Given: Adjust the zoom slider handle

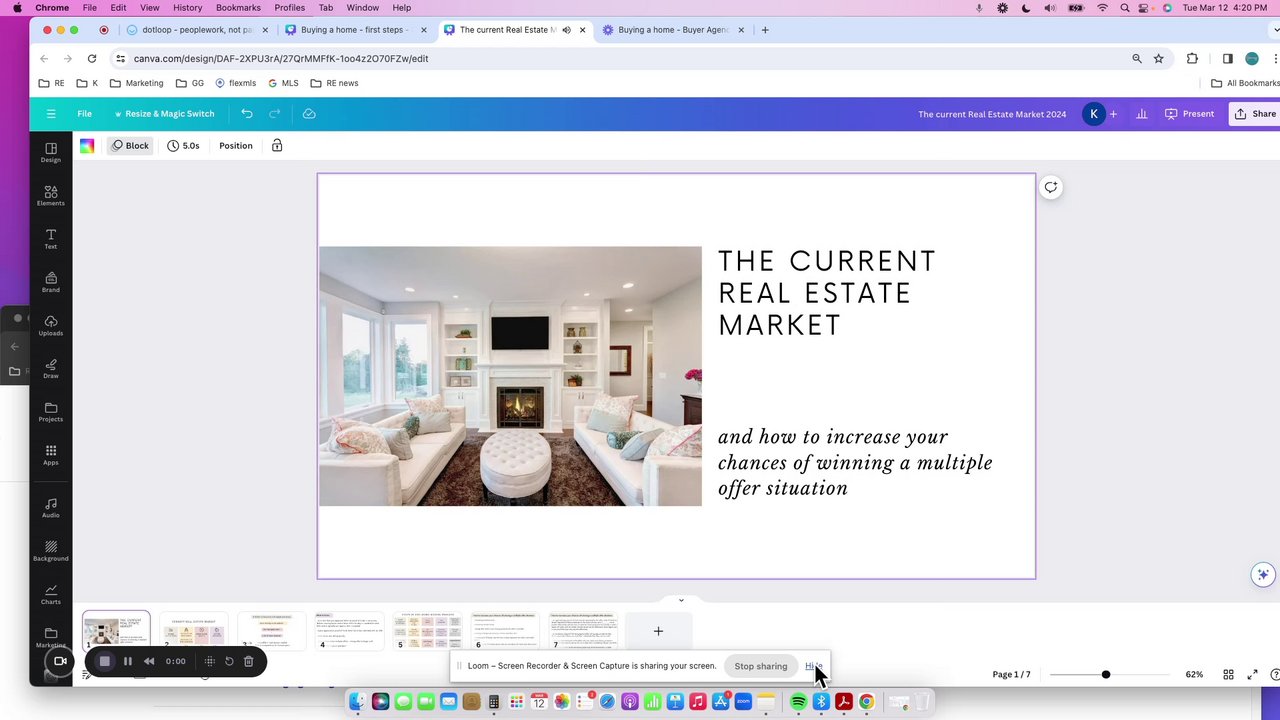Looking at the screenshot, I should pos(1105,674).
